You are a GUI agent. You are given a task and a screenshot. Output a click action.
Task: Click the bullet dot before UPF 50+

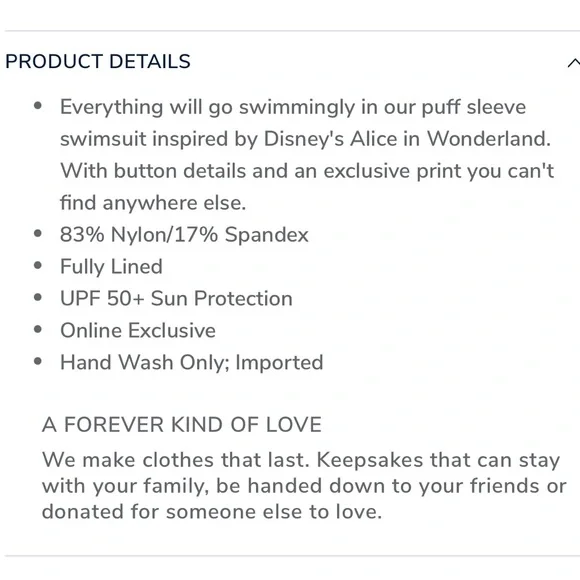(x=38, y=297)
